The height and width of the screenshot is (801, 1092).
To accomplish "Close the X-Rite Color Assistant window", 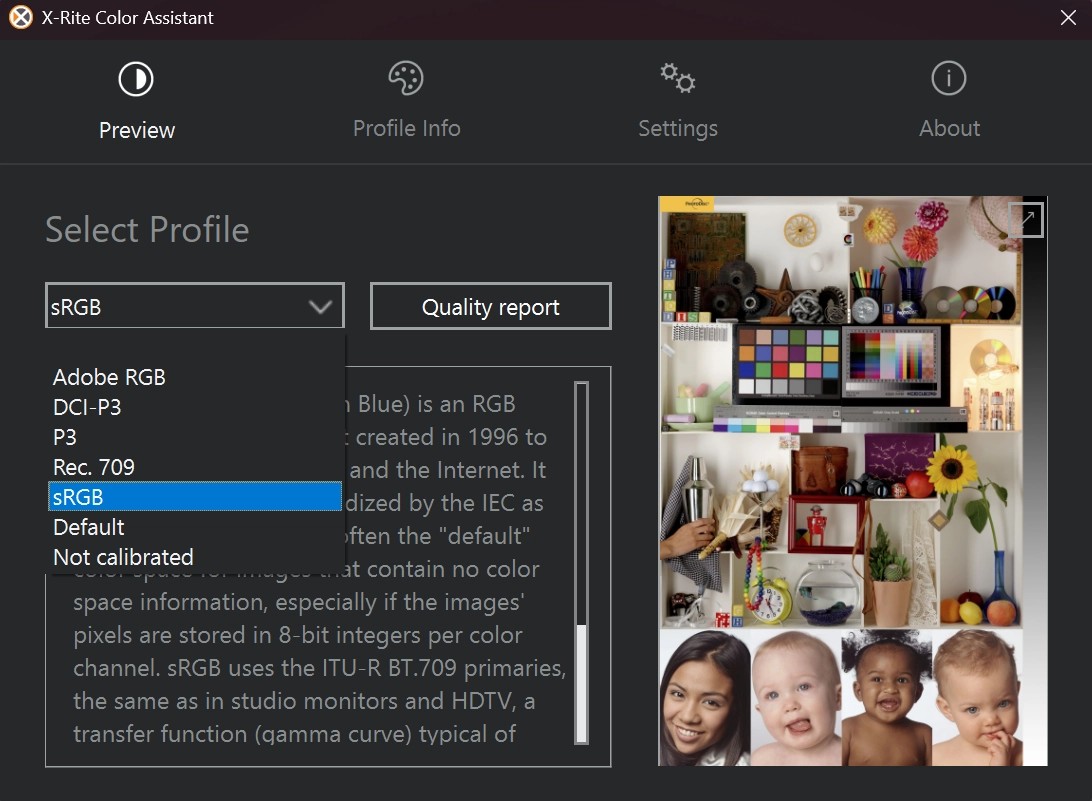I will pos(1068,18).
